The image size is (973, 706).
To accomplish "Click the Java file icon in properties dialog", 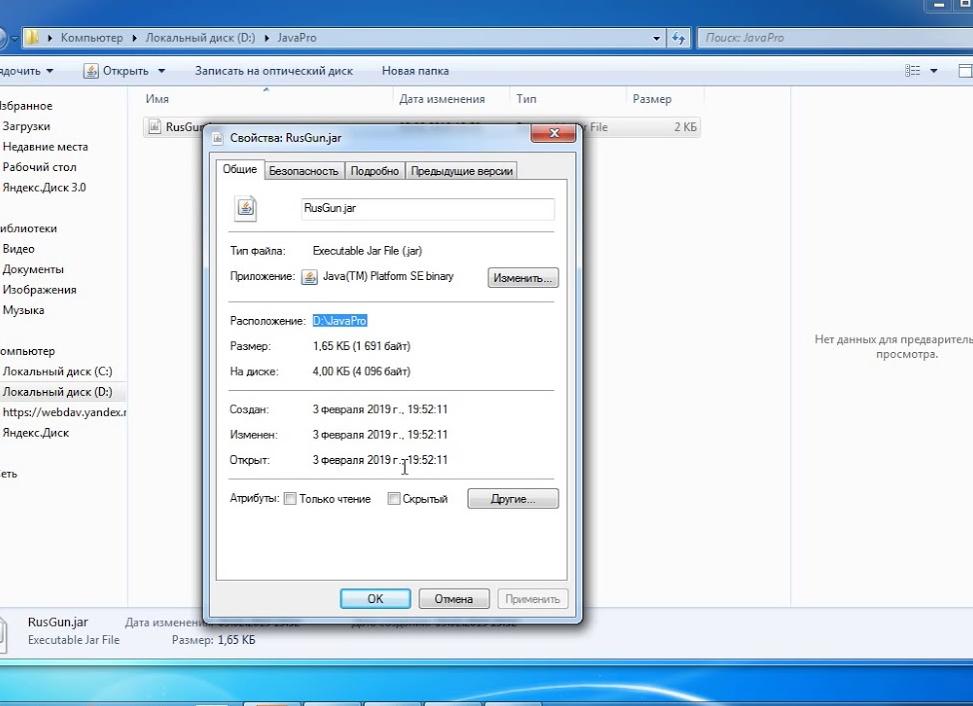I will tap(245, 208).
